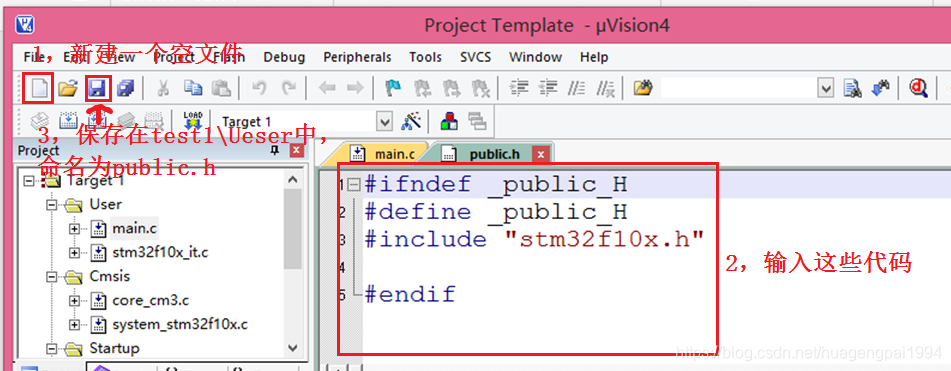Undo the last edit
The height and width of the screenshot is (371, 951).
259,89
